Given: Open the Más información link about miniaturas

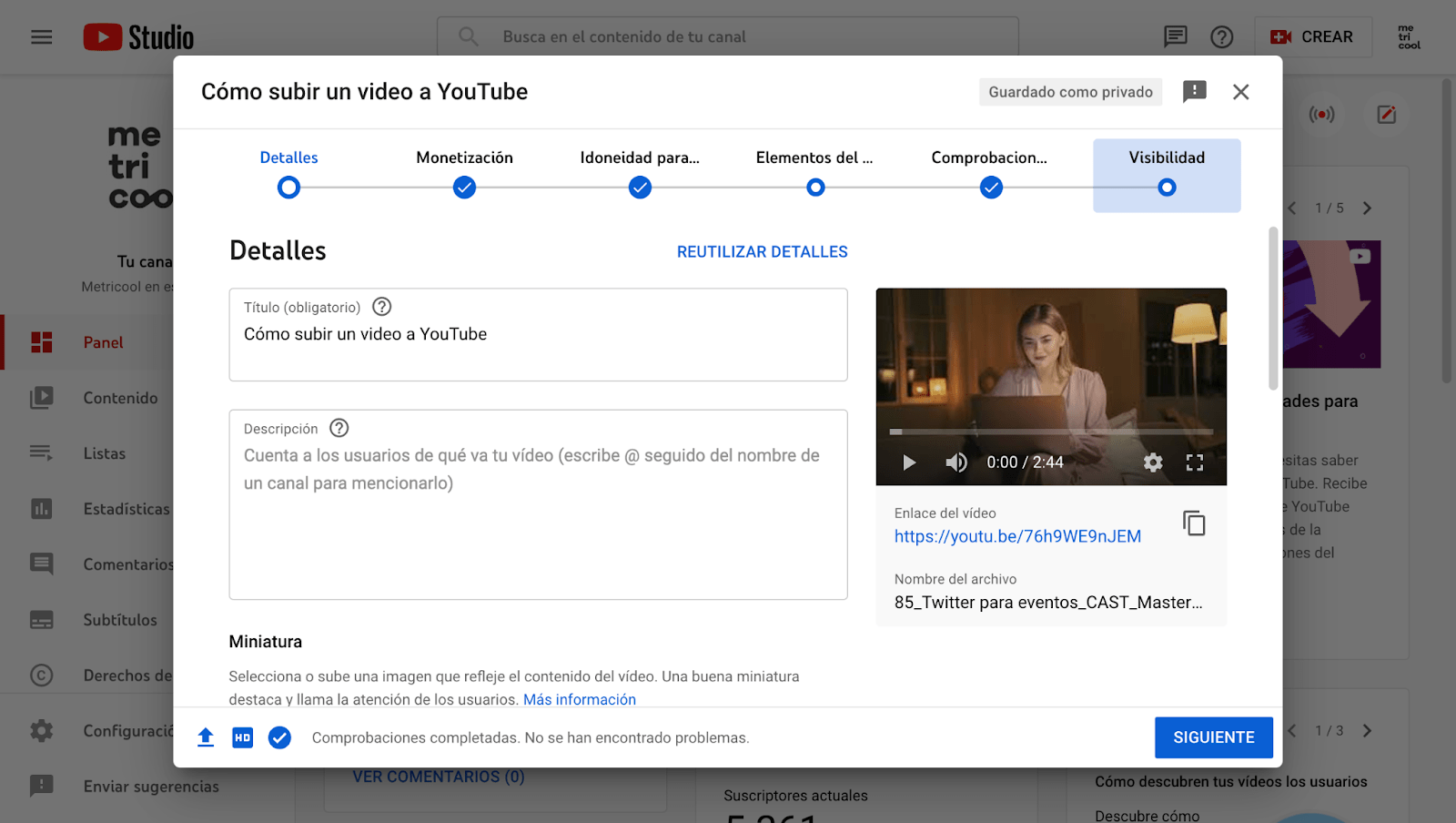Looking at the screenshot, I should click(x=580, y=699).
